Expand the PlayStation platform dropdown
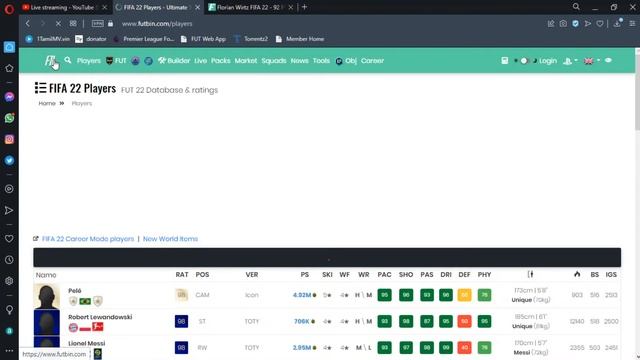The image size is (640, 360). pyautogui.click(x=570, y=61)
